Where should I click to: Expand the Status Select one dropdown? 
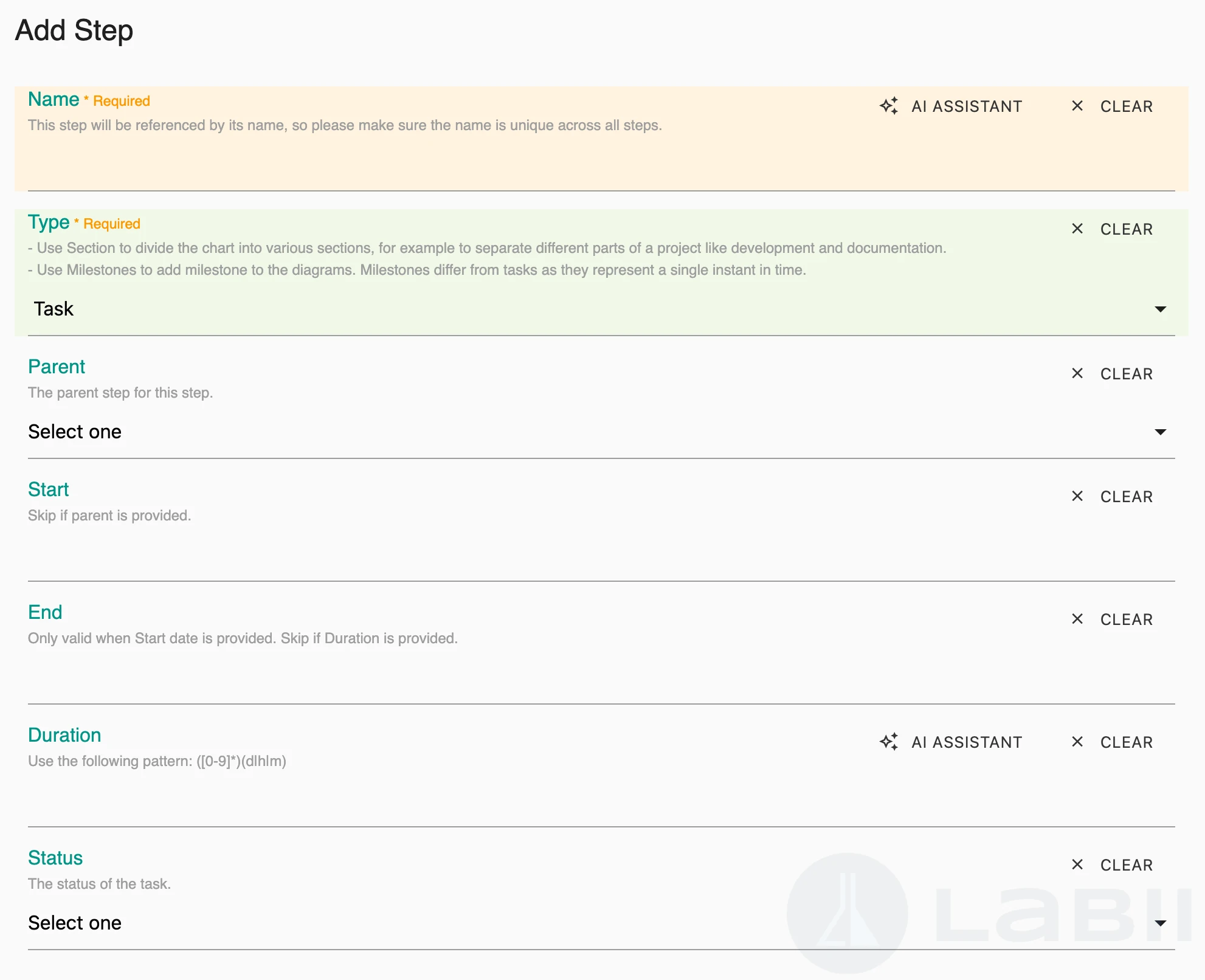coord(601,923)
